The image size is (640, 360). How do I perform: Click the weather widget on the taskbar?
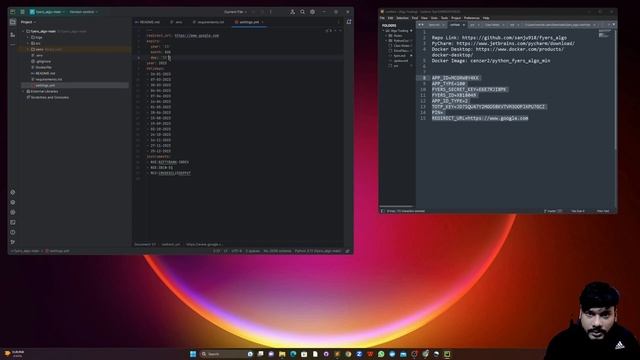coord(14,353)
